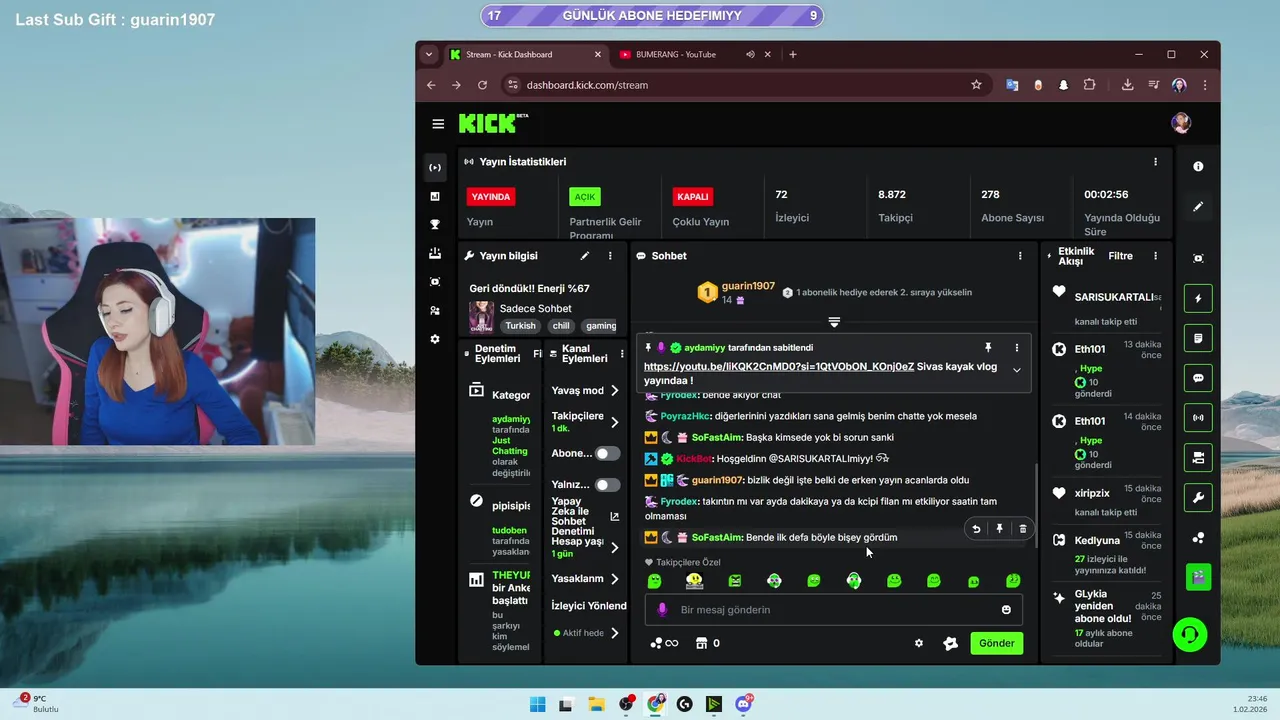1280x720 pixels.
Task: Toggle the notes widget in right rail
Action: (x=1198, y=338)
